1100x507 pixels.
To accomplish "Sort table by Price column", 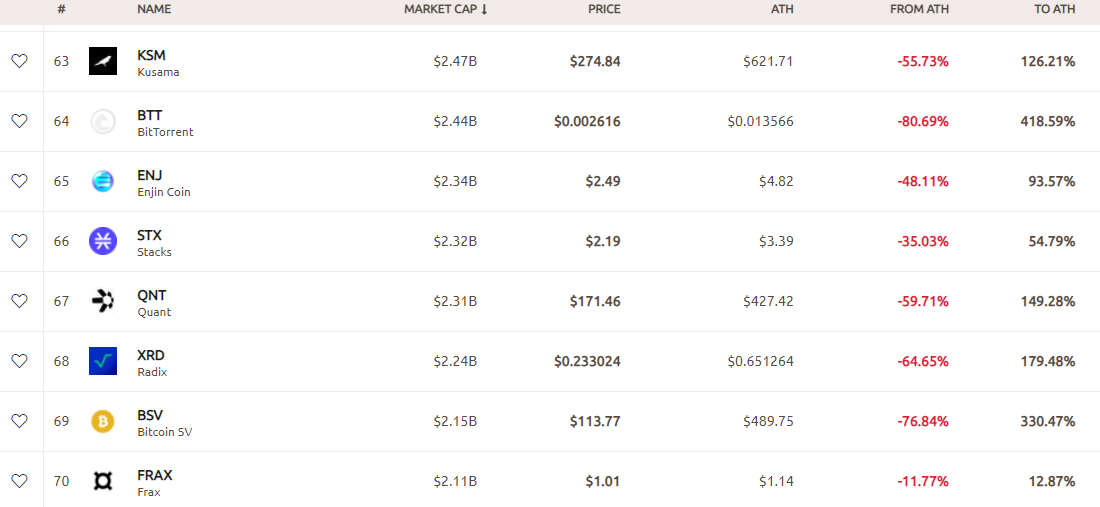I will [604, 9].
